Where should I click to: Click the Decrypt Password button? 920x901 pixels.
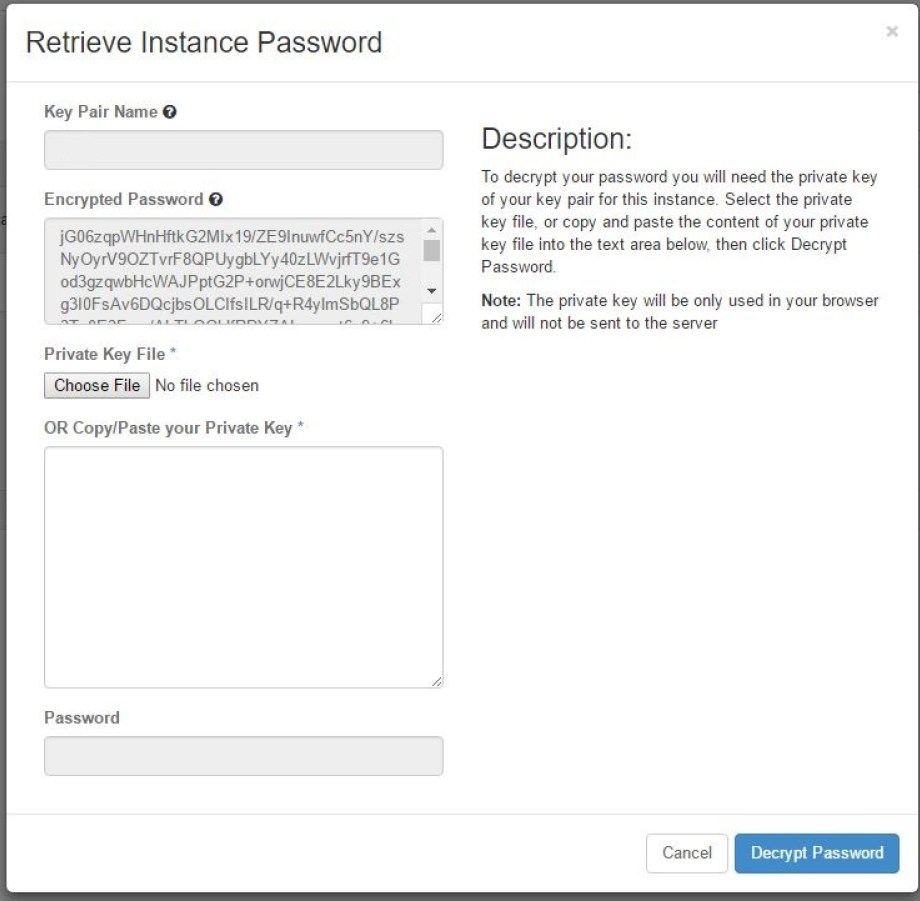click(817, 853)
